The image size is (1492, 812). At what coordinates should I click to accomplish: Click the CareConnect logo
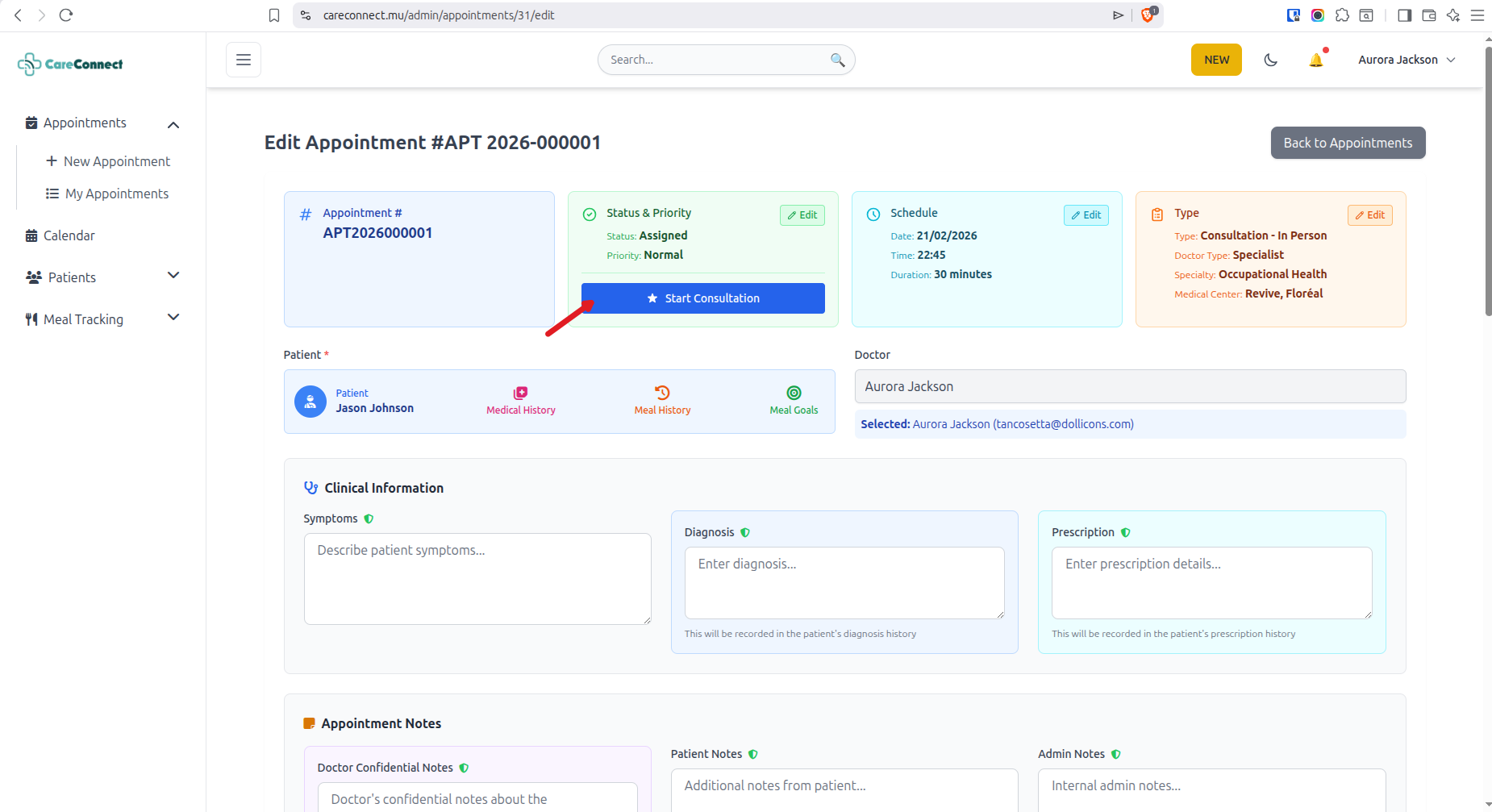click(x=71, y=65)
